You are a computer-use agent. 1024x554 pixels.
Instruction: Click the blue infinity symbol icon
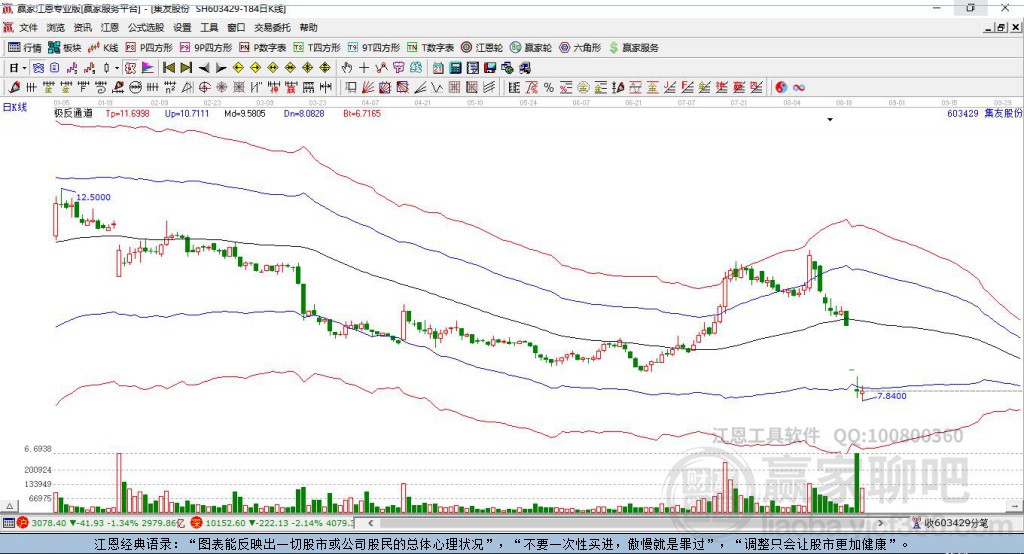tap(799, 88)
